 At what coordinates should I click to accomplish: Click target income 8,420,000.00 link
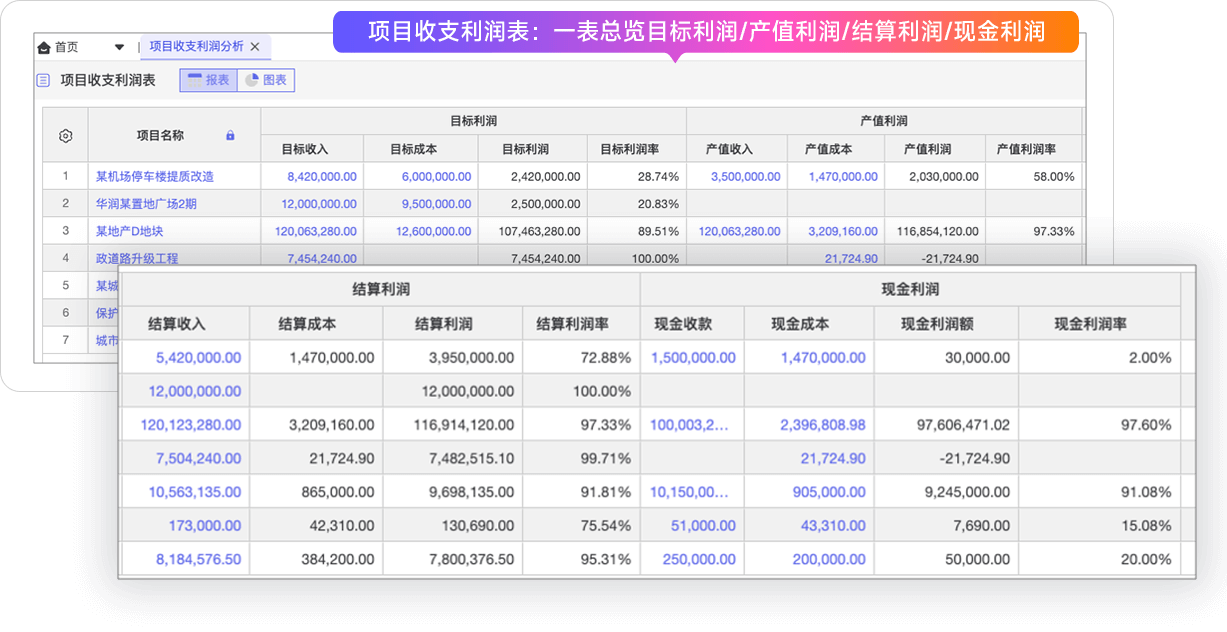321,176
